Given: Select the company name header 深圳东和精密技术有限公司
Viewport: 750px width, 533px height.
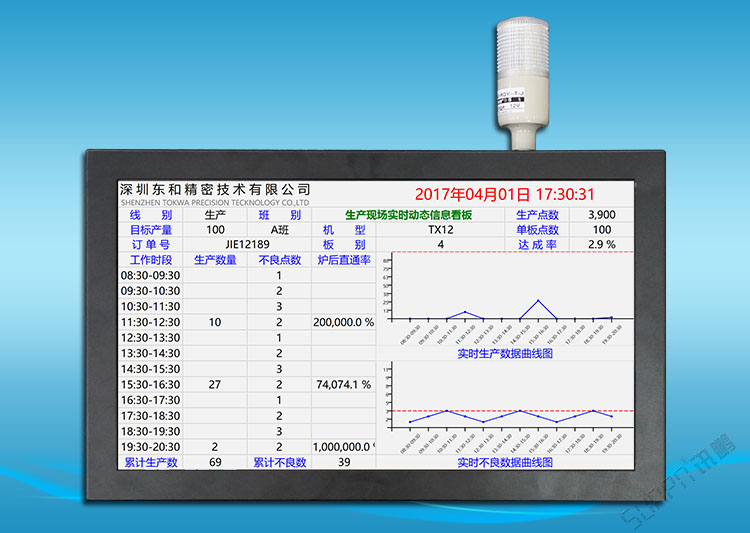Looking at the screenshot, I should tap(215, 189).
